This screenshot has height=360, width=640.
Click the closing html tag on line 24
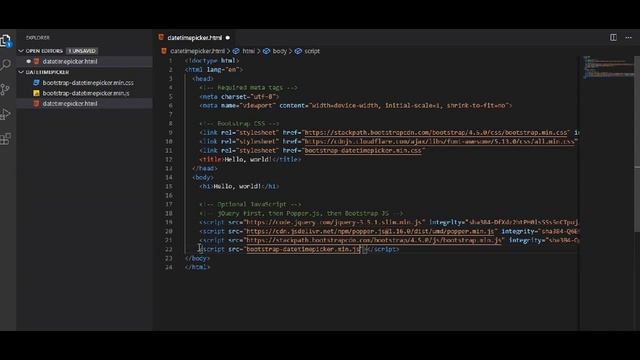coord(198,267)
